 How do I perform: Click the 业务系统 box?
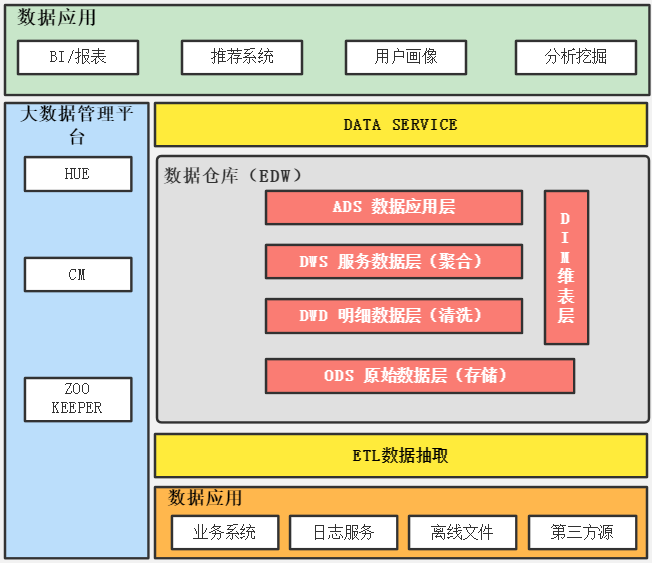[225, 532]
